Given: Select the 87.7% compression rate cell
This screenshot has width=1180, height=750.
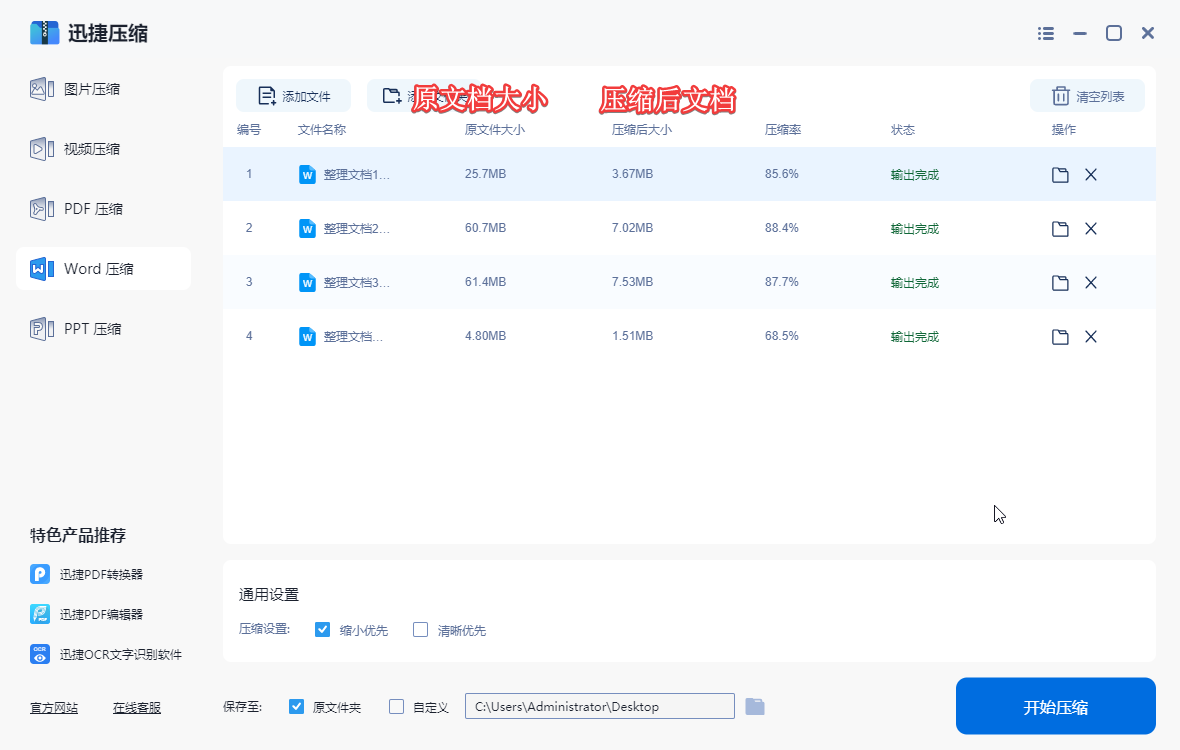Looking at the screenshot, I should tap(782, 282).
